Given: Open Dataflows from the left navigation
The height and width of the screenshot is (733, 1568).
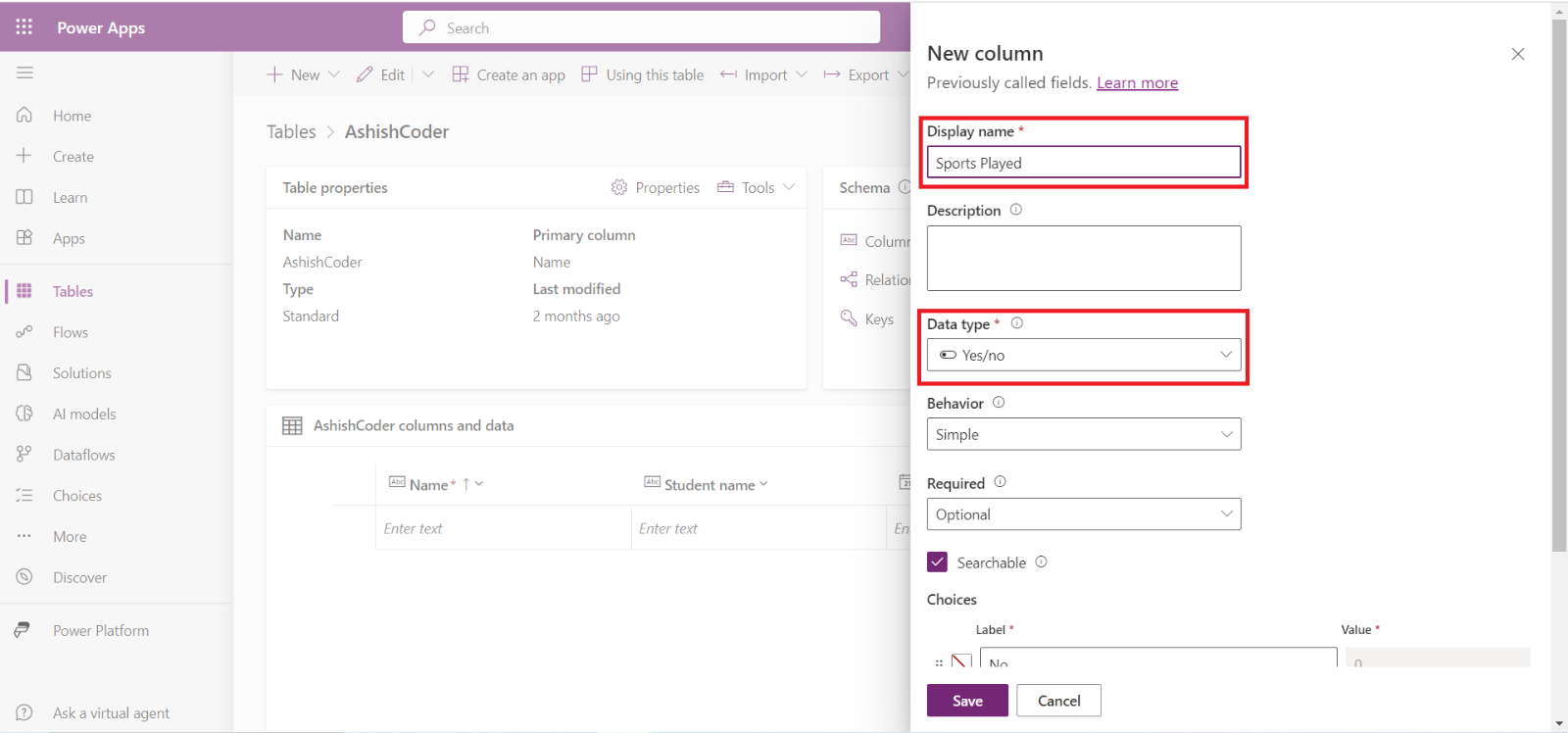Looking at the screenshot, I should pos(83,455).
